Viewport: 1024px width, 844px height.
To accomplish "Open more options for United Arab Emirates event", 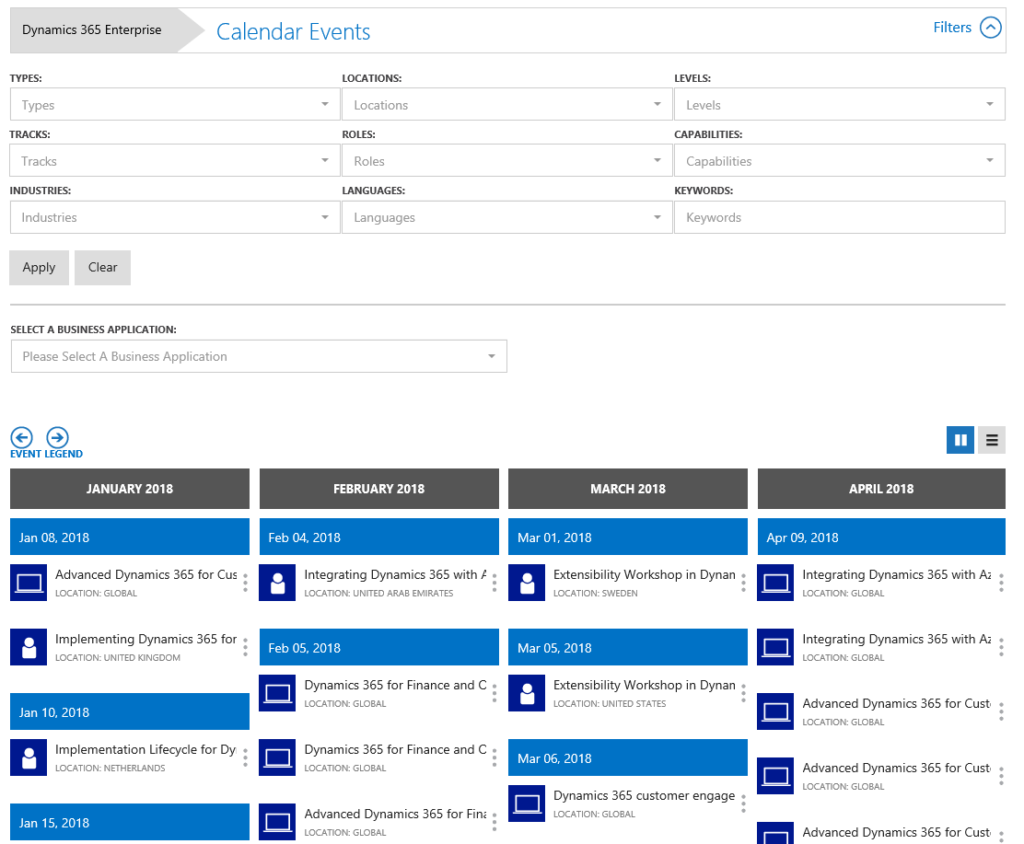I will [494, 583].
